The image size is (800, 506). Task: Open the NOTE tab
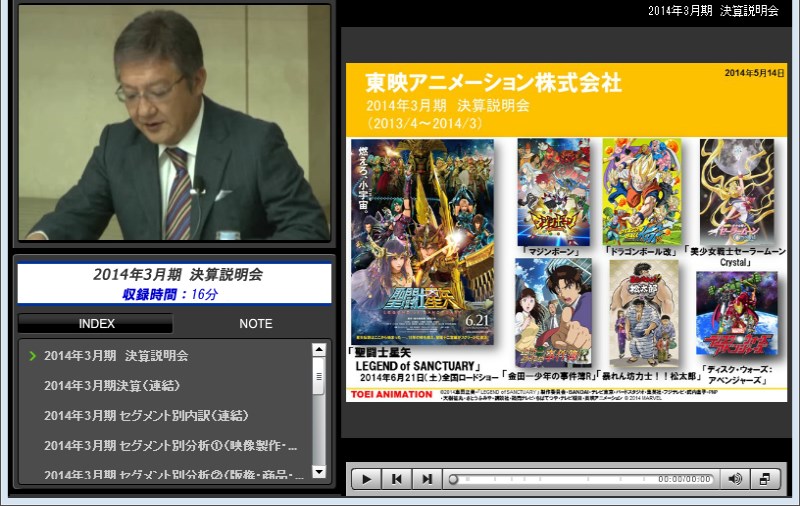[x=256, y=323]
